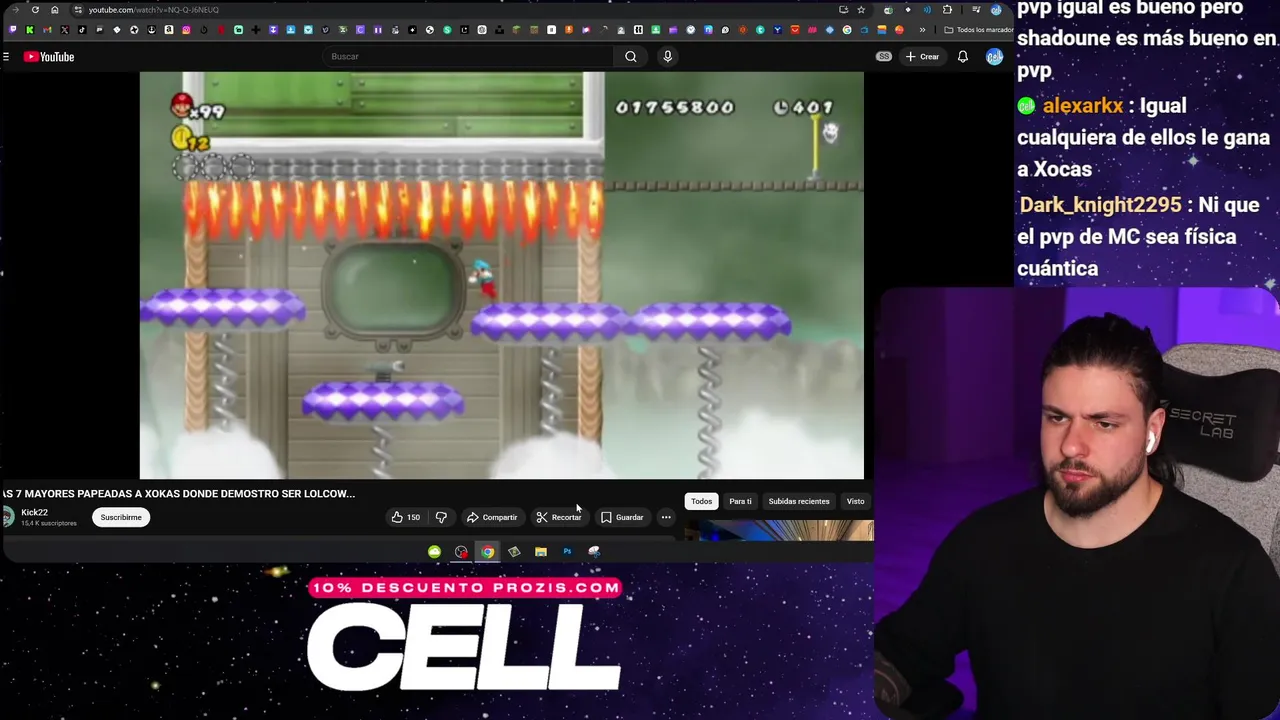Go to YouTube home via logo
This screenshot has height=720, width=1280.
point(49,57)
